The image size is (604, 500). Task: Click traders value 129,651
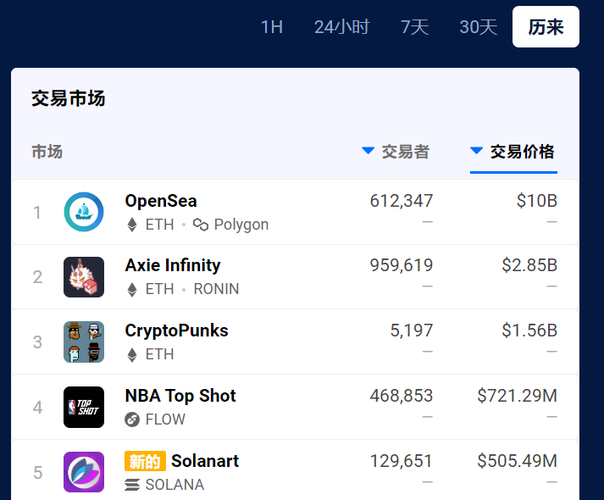[401, 461]
